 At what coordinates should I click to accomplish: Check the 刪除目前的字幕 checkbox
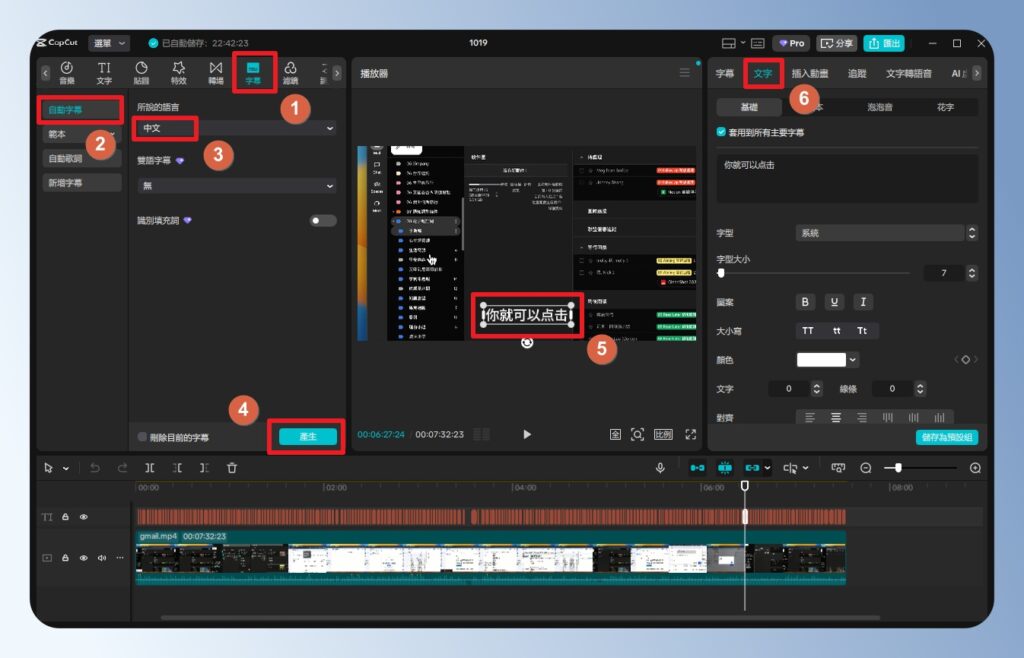point(142,437)
